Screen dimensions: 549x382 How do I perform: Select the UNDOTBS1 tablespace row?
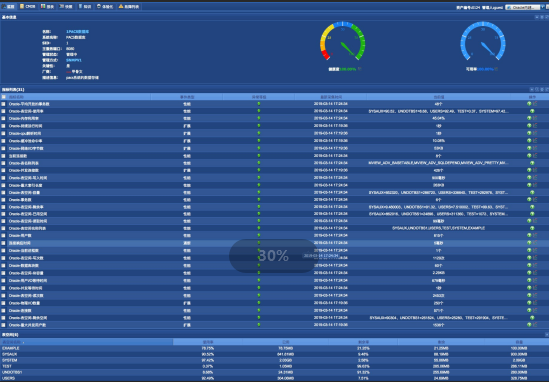(274, 372)
